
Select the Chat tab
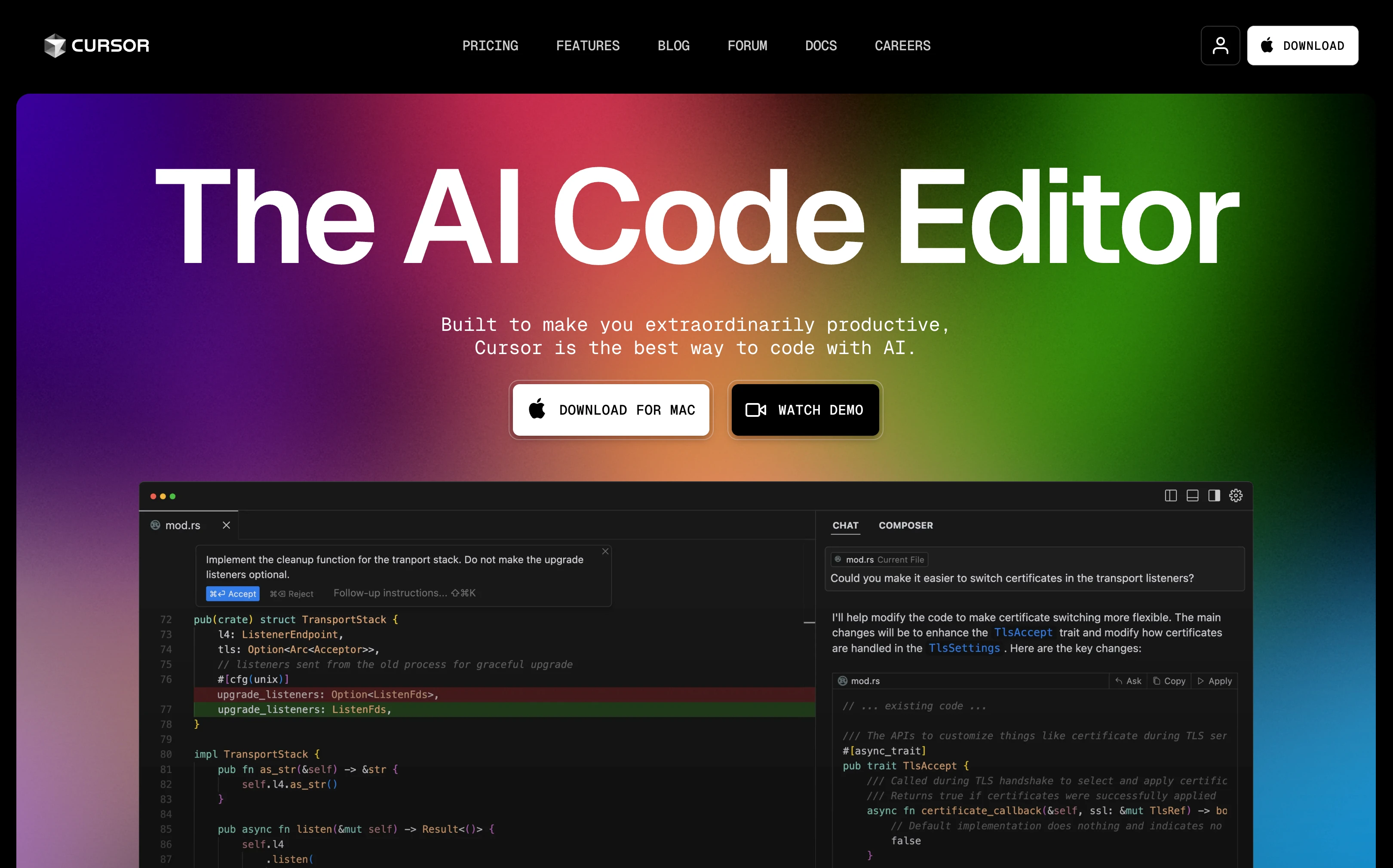(x=845, y=525)
